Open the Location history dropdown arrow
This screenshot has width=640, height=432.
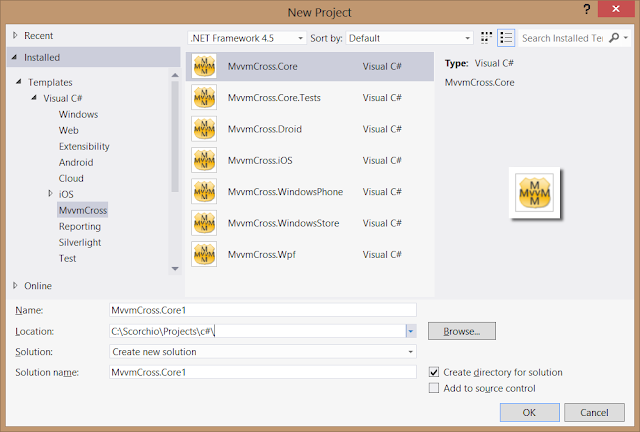[x=411, y=331]
